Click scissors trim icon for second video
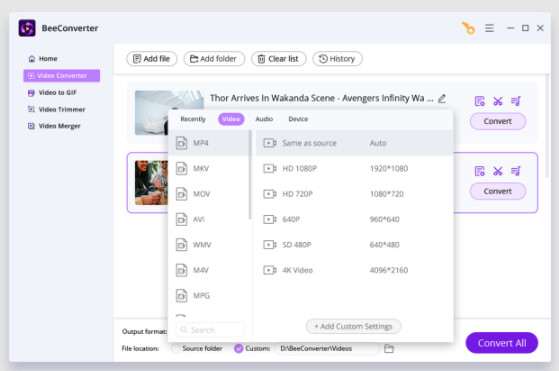This screenshot has height=371, width=559. click(498, 171)
